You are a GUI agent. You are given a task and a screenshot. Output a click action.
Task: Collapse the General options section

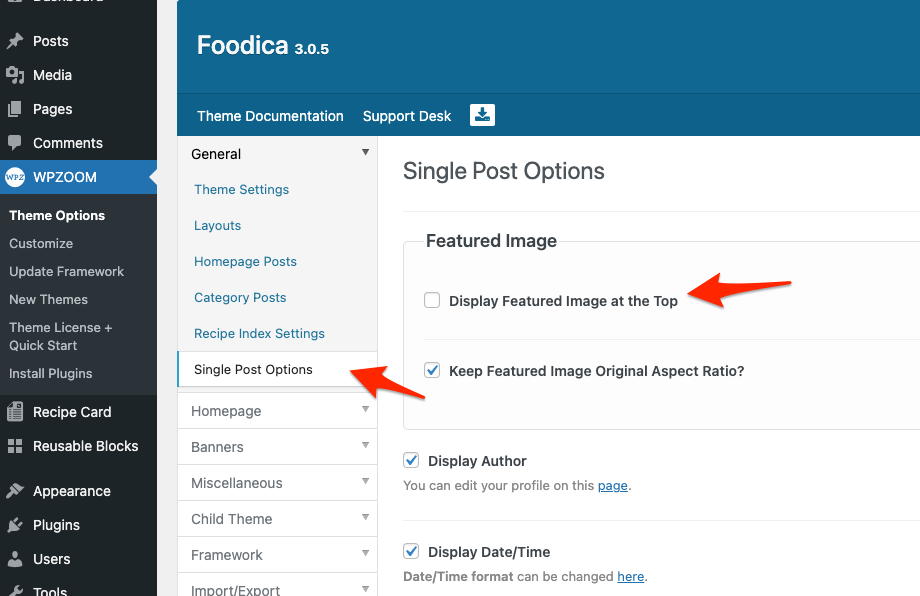(365, 153)
